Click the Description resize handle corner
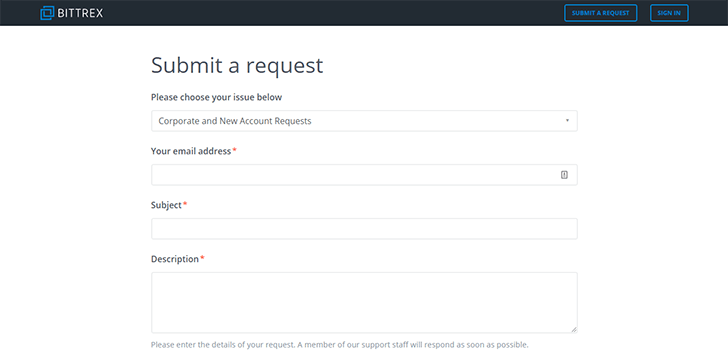Screen dimensions: 728x362 pyautogui.click(x=574, y=330)
